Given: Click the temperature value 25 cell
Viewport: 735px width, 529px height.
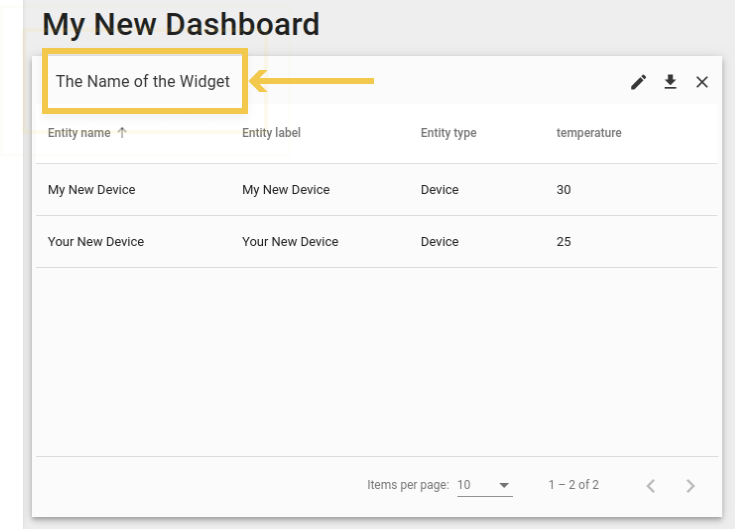Looking at the screenshot, I should [563, 242].
